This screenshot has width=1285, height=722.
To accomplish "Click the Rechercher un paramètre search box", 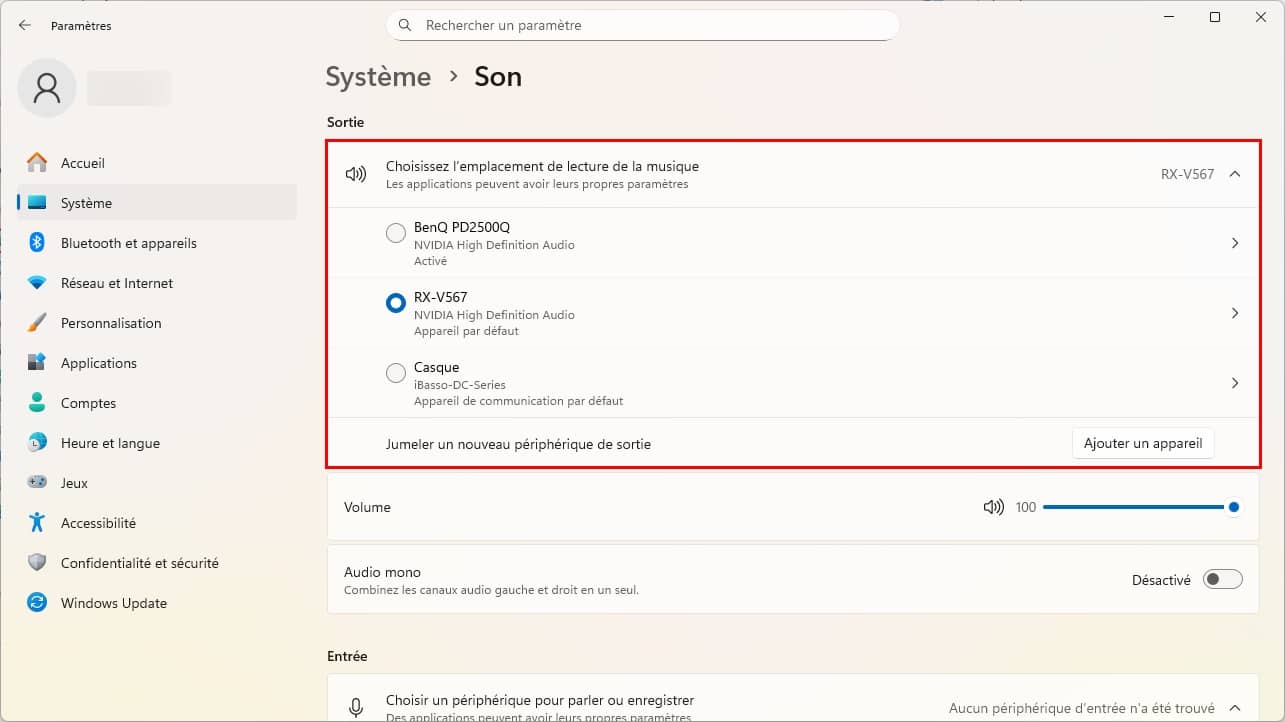I will coord(642,25).
